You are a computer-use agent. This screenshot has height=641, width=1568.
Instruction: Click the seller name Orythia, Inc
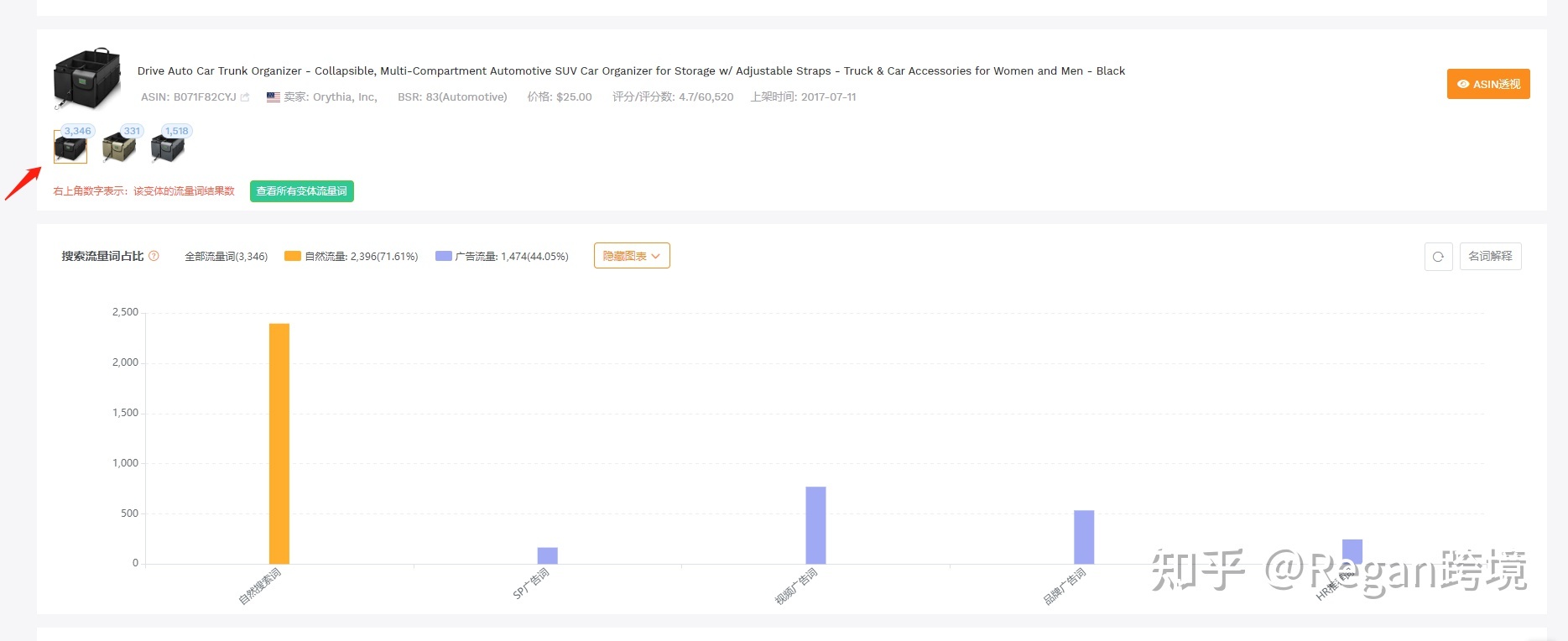point(344,97)
